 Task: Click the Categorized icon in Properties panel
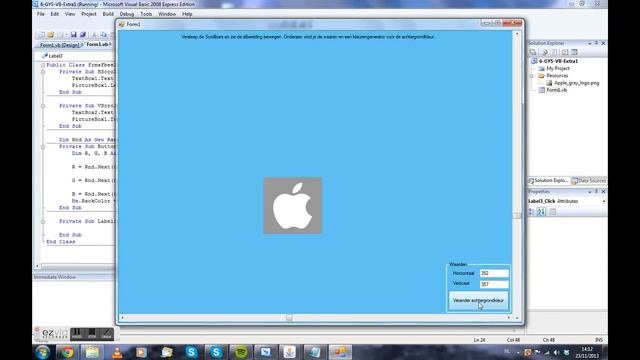click(x=532, y=211)
